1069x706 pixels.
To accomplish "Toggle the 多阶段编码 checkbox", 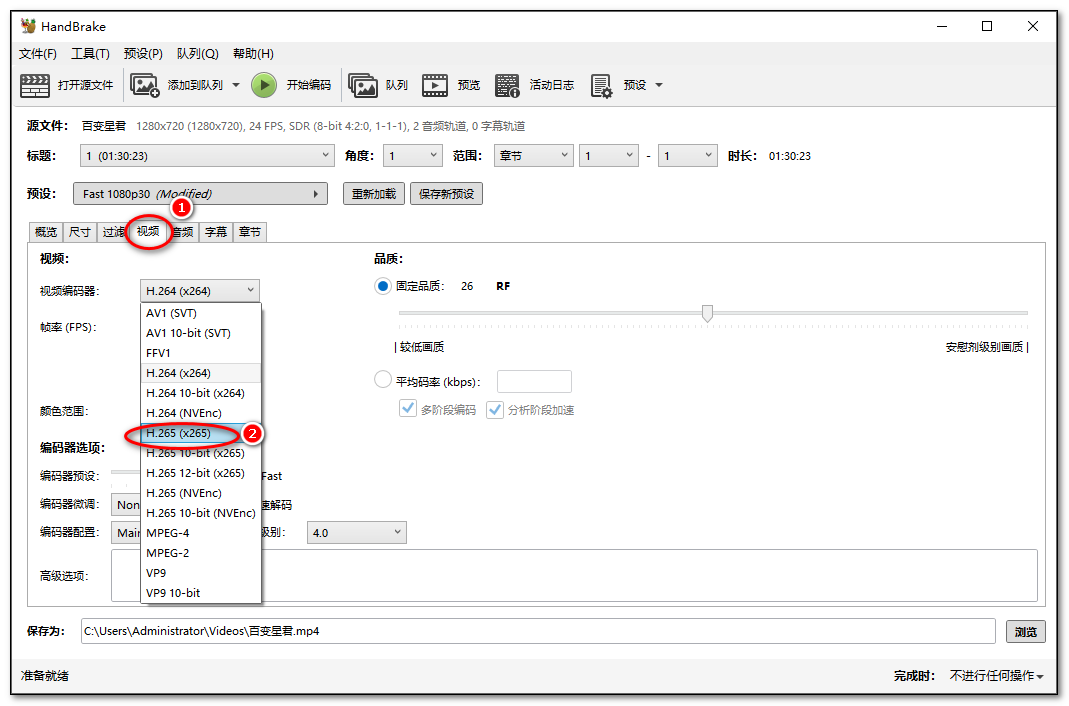I will point(408,409).
